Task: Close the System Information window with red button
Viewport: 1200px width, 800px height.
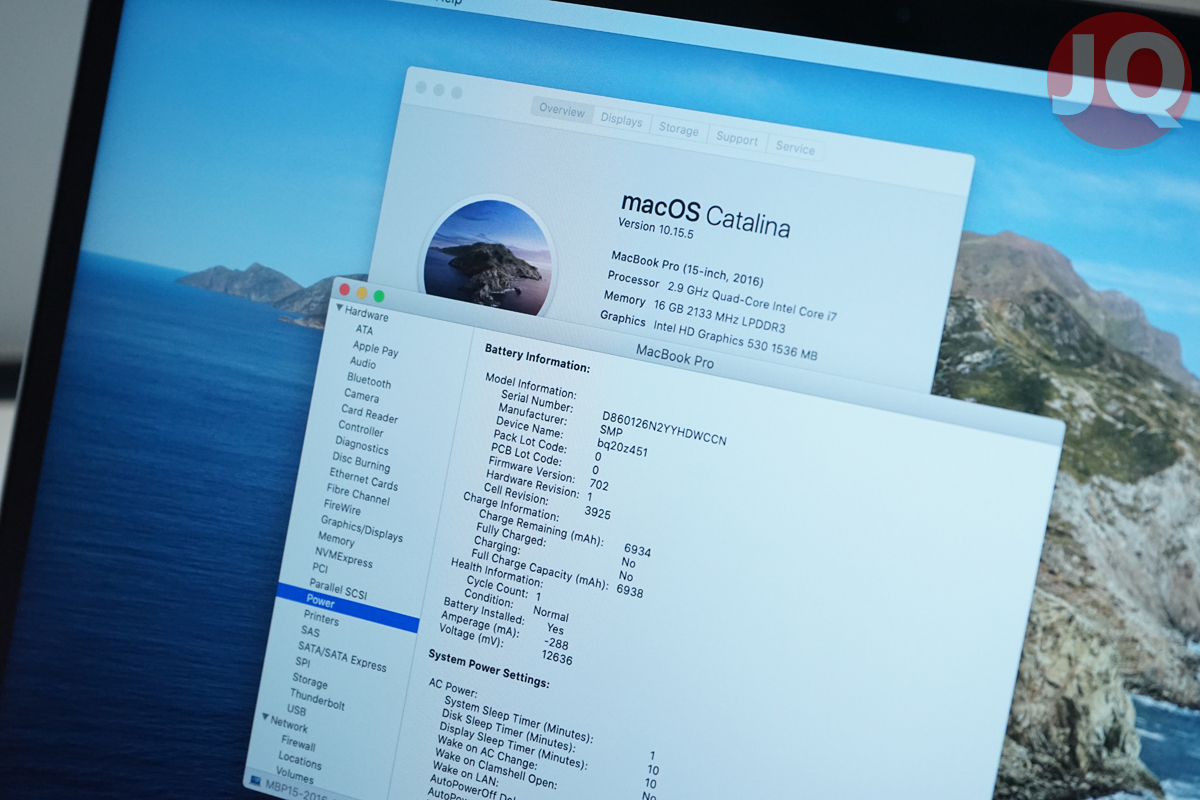Action: click(345, 289)
